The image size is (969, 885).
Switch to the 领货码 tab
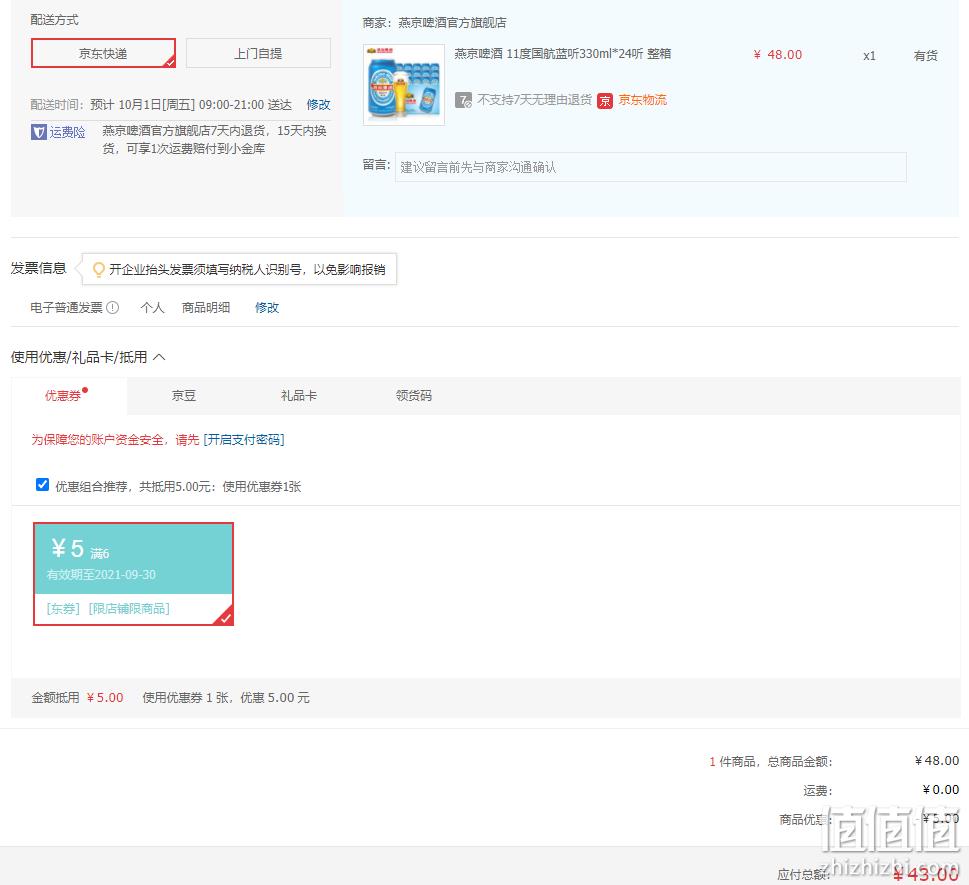point(413,396)
